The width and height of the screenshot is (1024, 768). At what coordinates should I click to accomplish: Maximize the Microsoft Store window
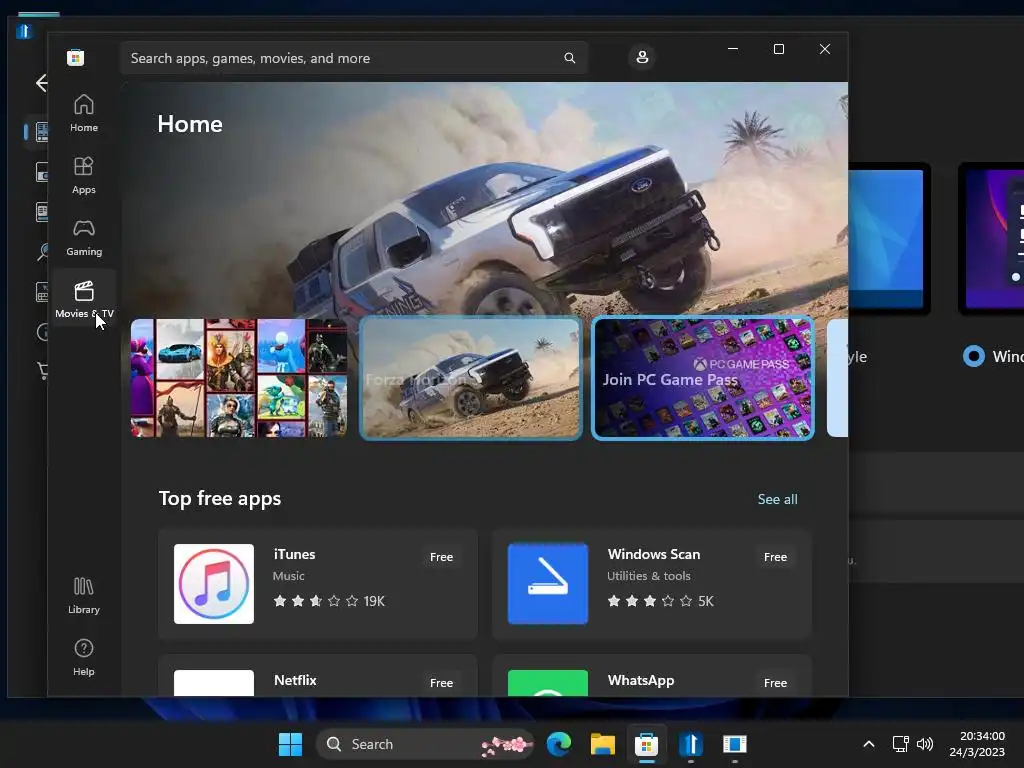coord(778,49)
